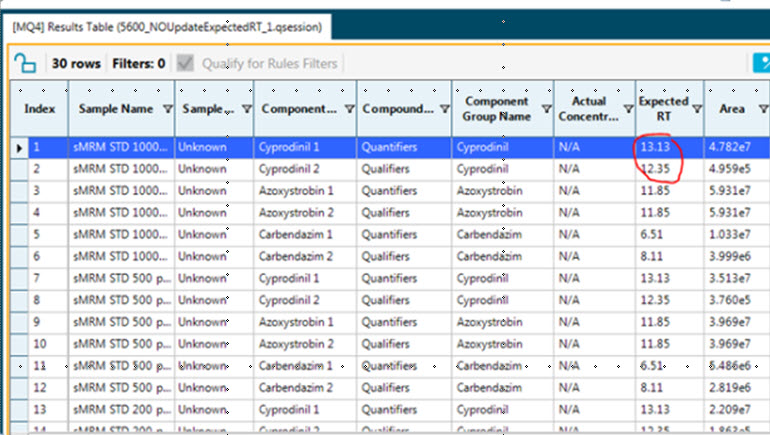Click Area value 2.819e6

click(730, 388)
